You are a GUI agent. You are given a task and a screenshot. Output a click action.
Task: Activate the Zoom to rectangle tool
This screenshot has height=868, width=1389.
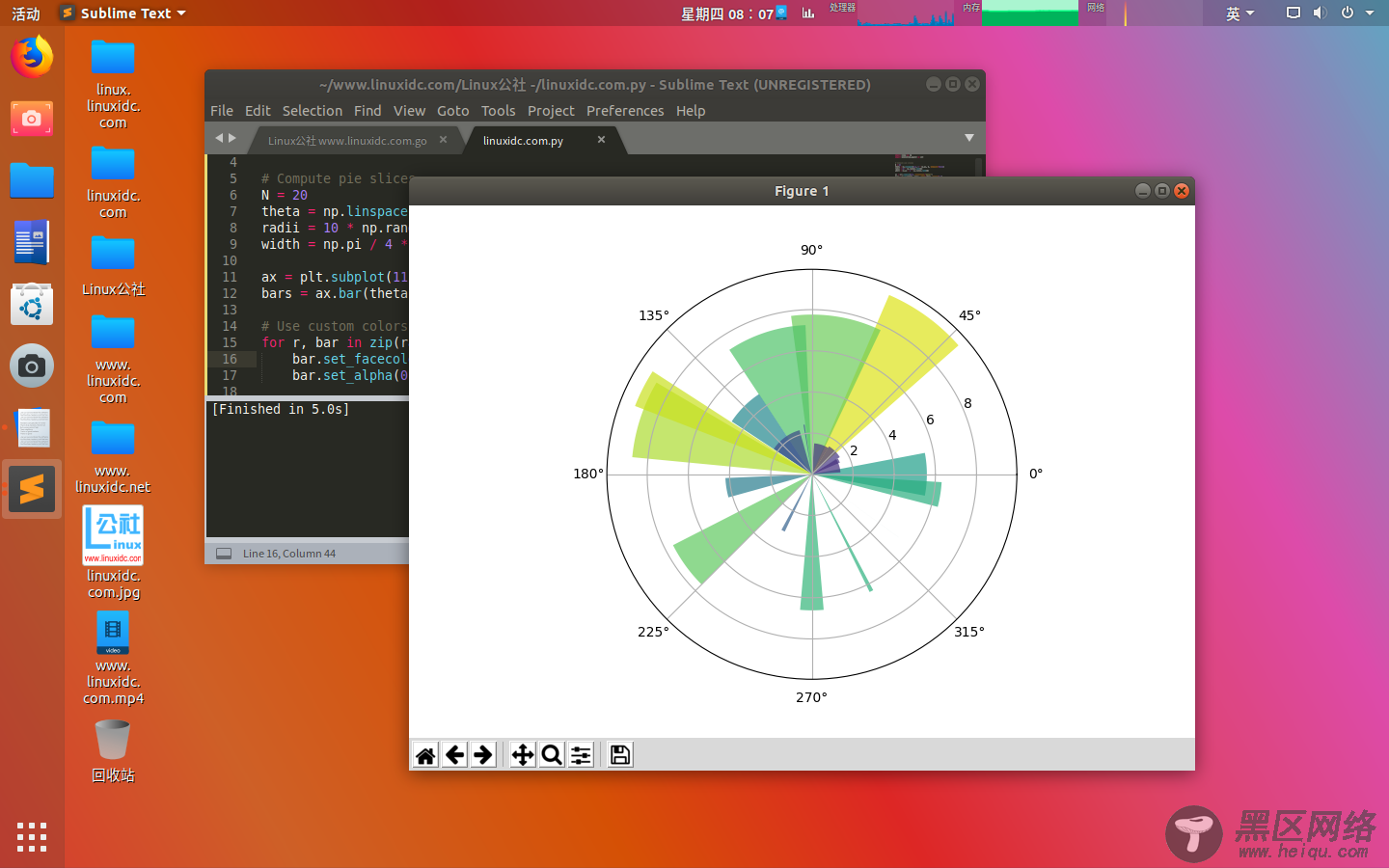click(552, 754)
